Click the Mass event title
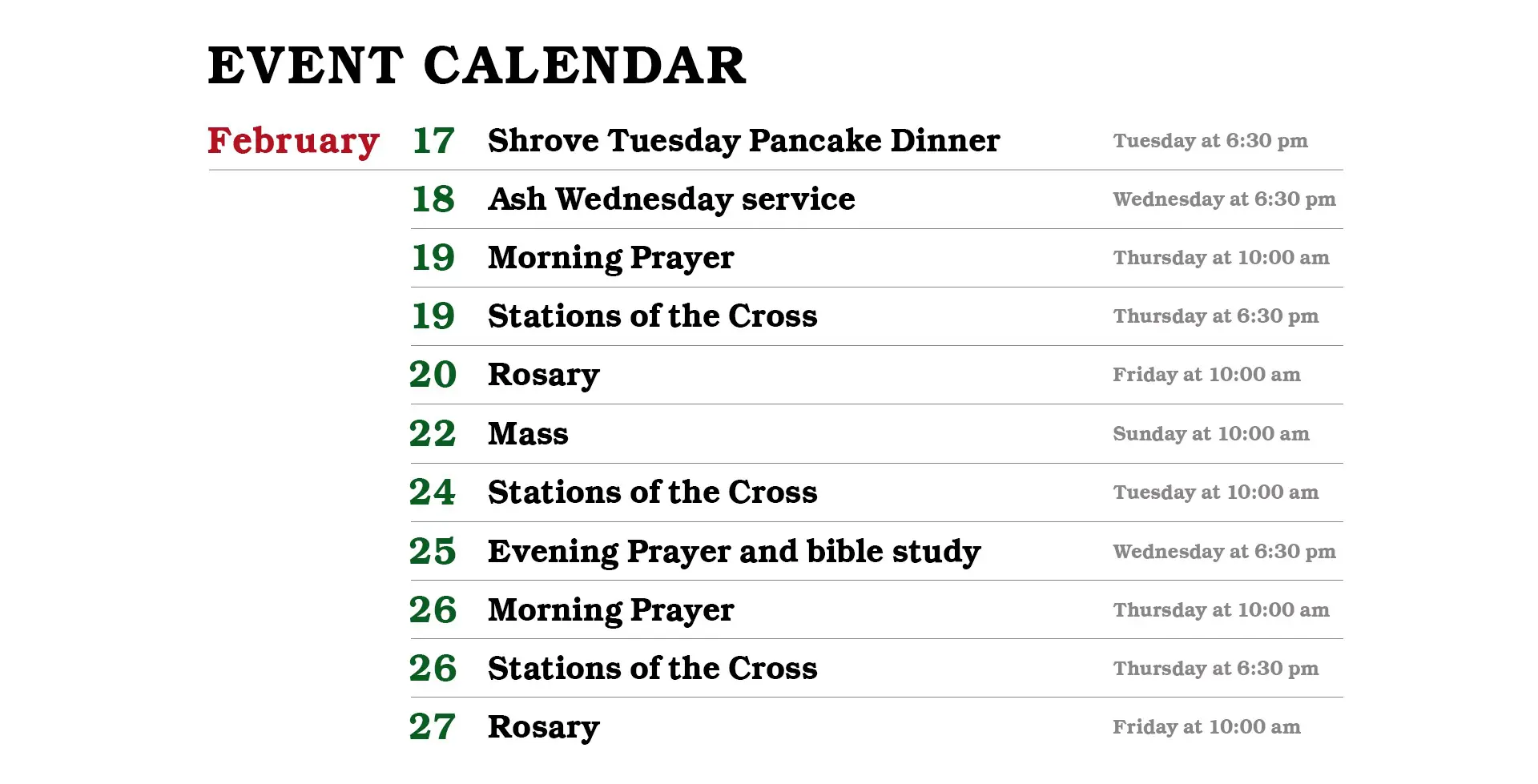The image size is (1538, 784). [528, 434]
